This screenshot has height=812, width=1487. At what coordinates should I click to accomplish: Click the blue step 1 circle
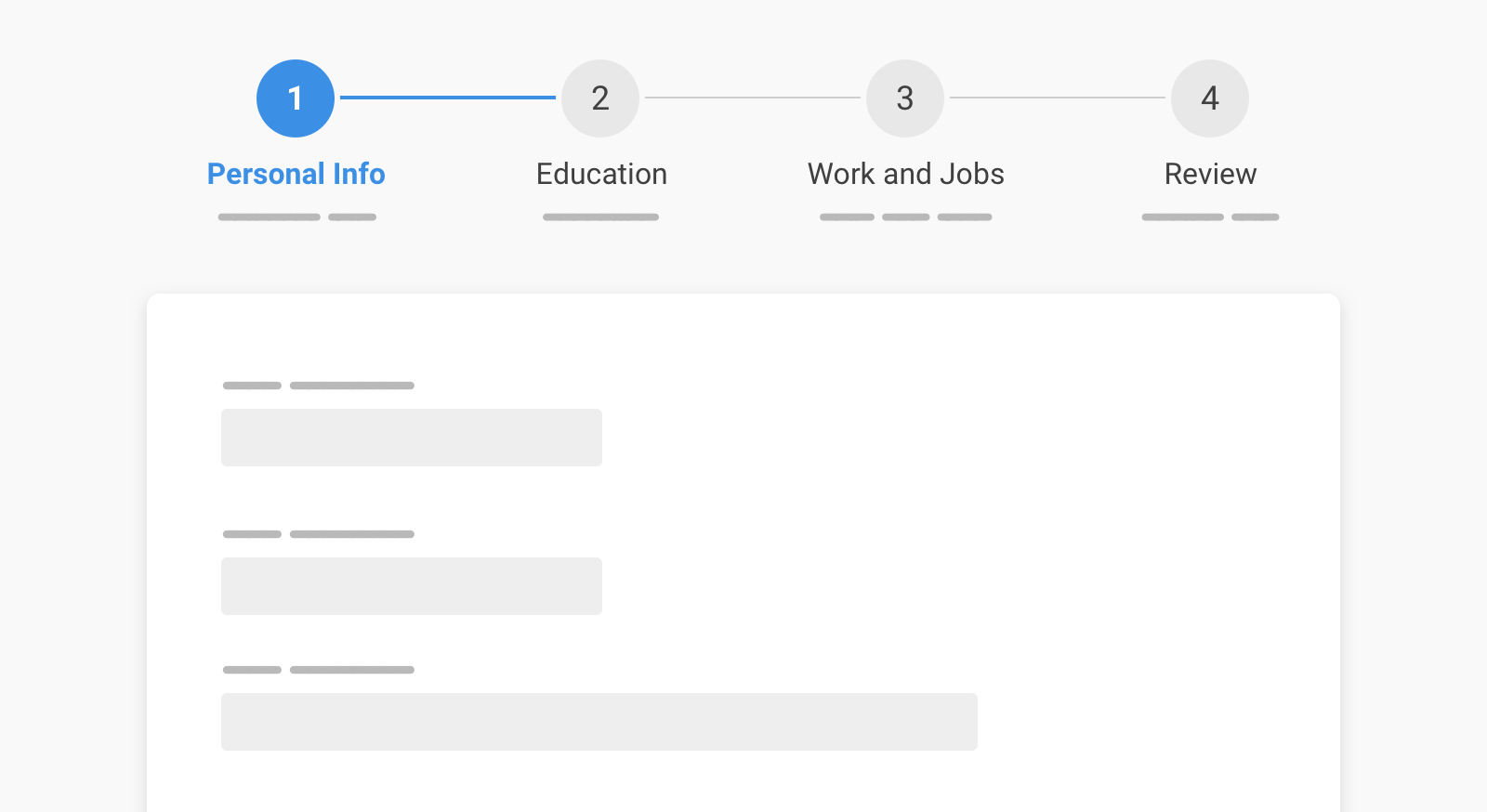tap(296, 98)
